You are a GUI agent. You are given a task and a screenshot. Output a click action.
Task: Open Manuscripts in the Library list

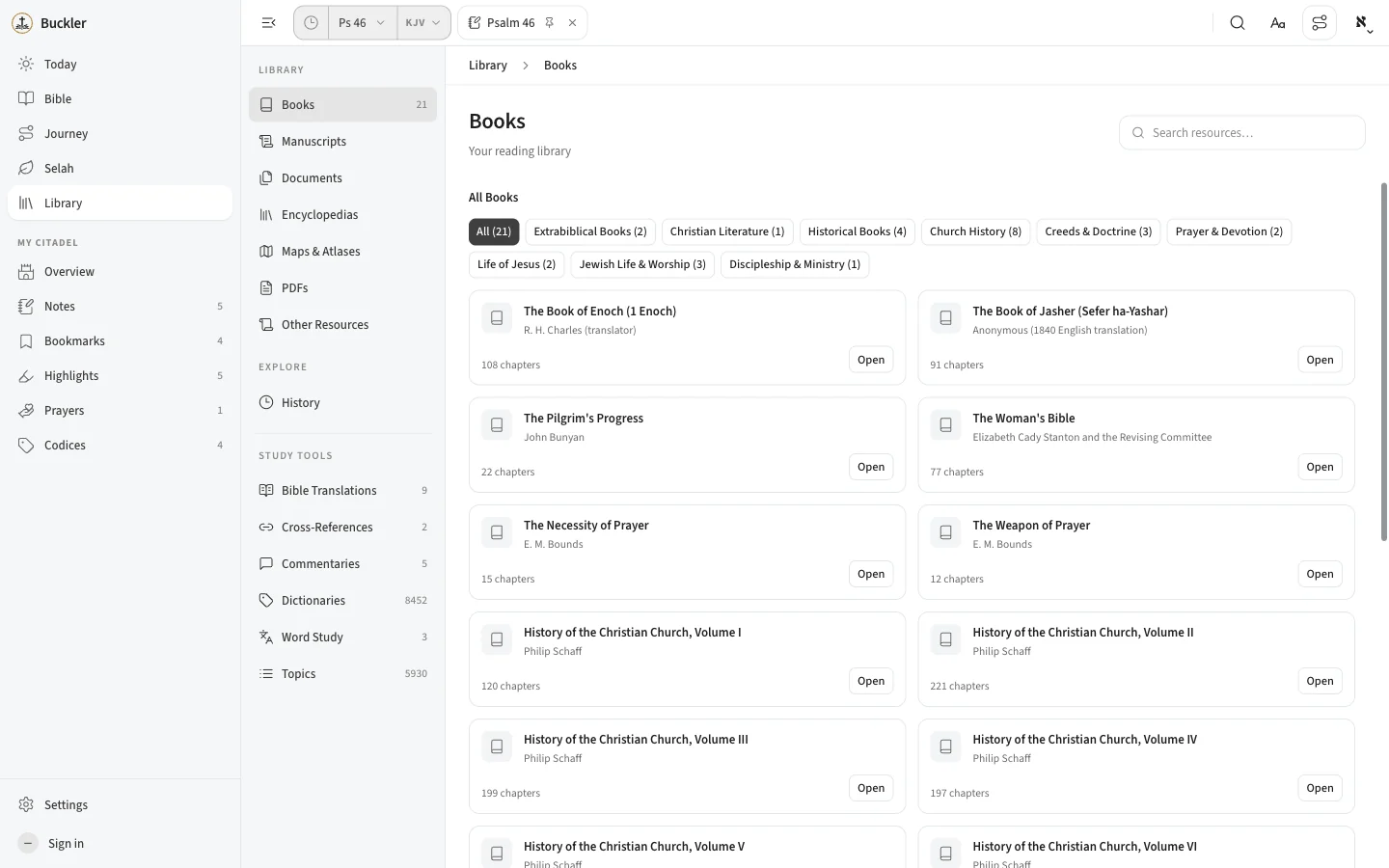(x=342, y=142)
